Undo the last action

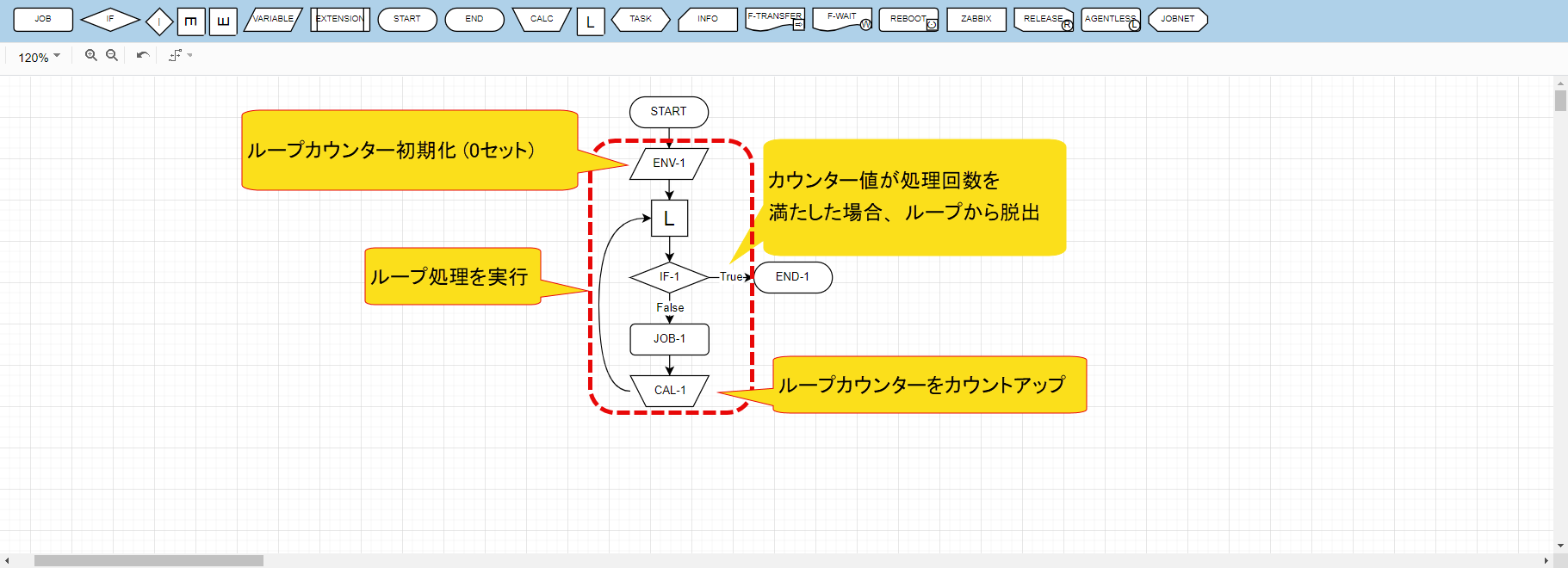[143, 55]
